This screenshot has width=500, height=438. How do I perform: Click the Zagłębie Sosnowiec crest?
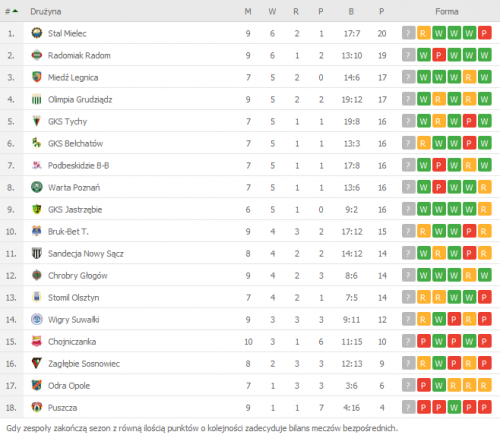pos(37,363)
